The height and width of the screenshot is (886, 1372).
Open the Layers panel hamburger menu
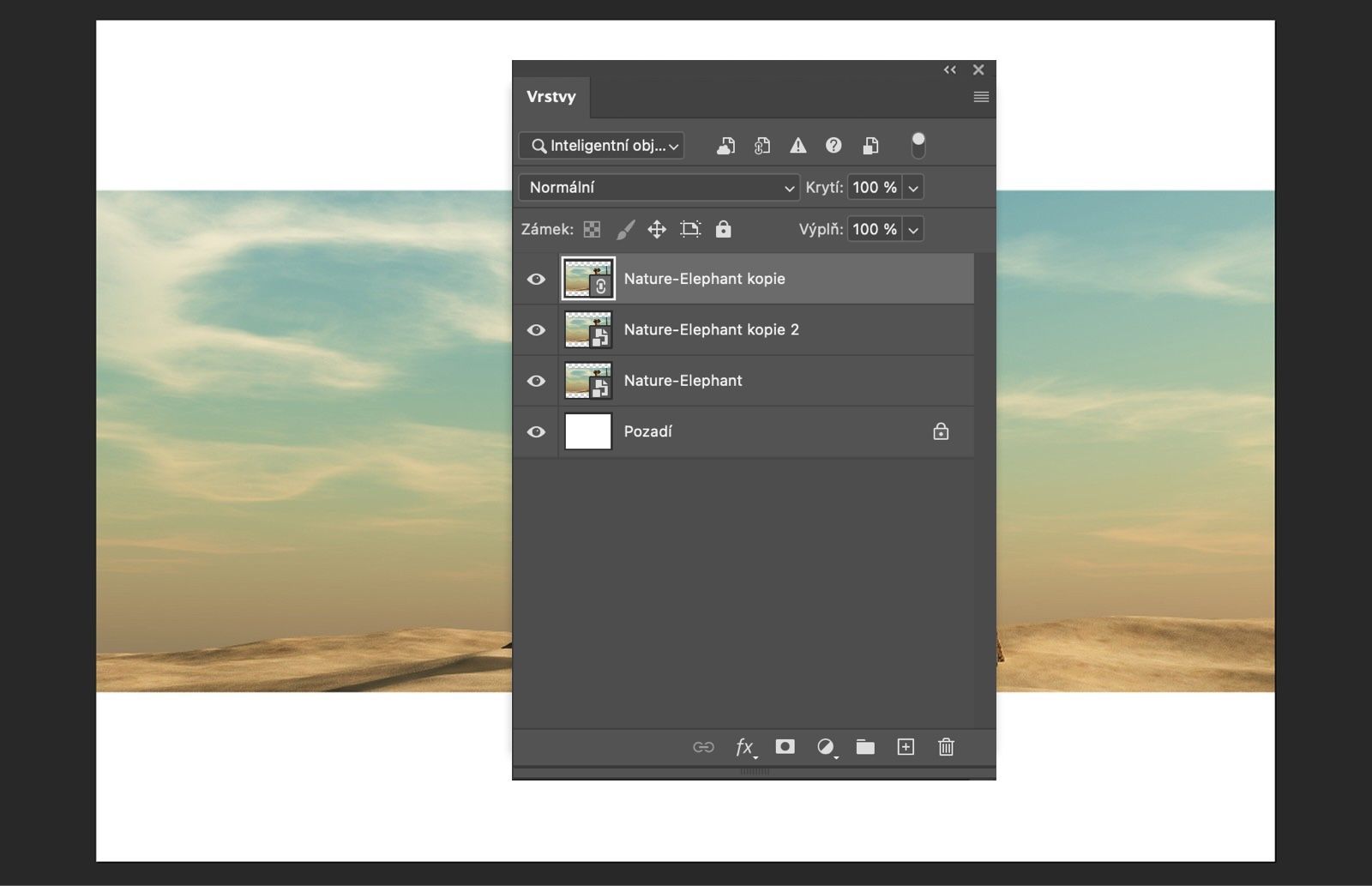[x=981, y=97]
